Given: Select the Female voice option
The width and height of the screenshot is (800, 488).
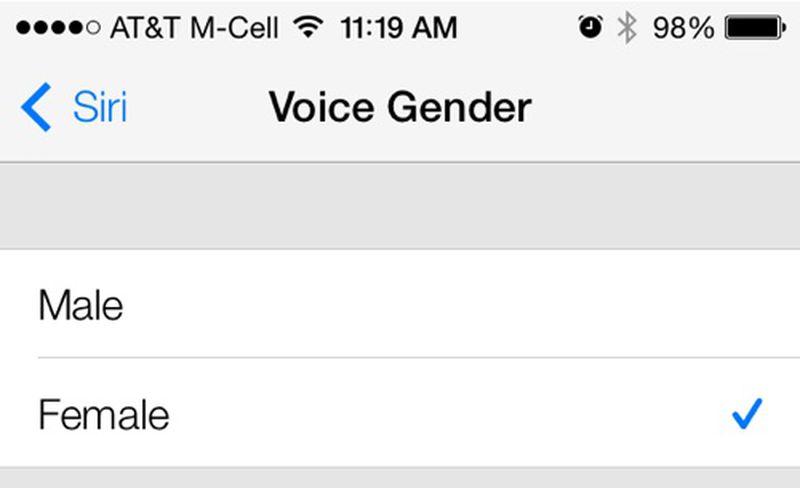Looking at the screenshot, I should 400,412.
